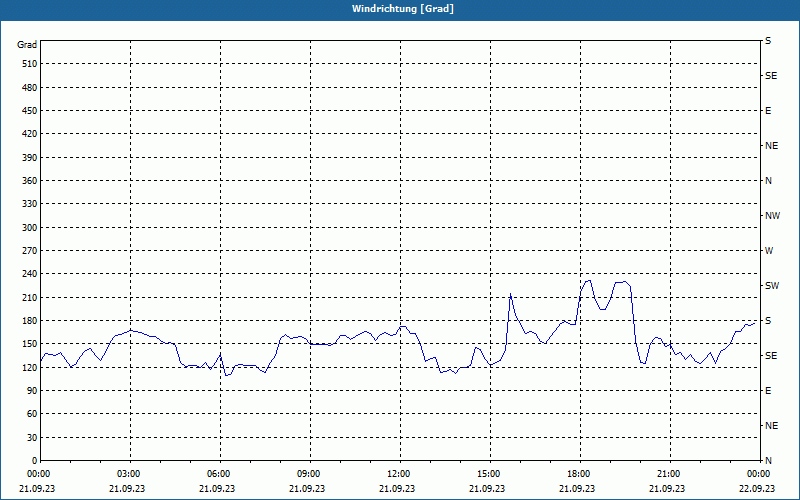Click the 15:00 time label
The width and height of the screenshot is (800, 500).
(490, 474)
